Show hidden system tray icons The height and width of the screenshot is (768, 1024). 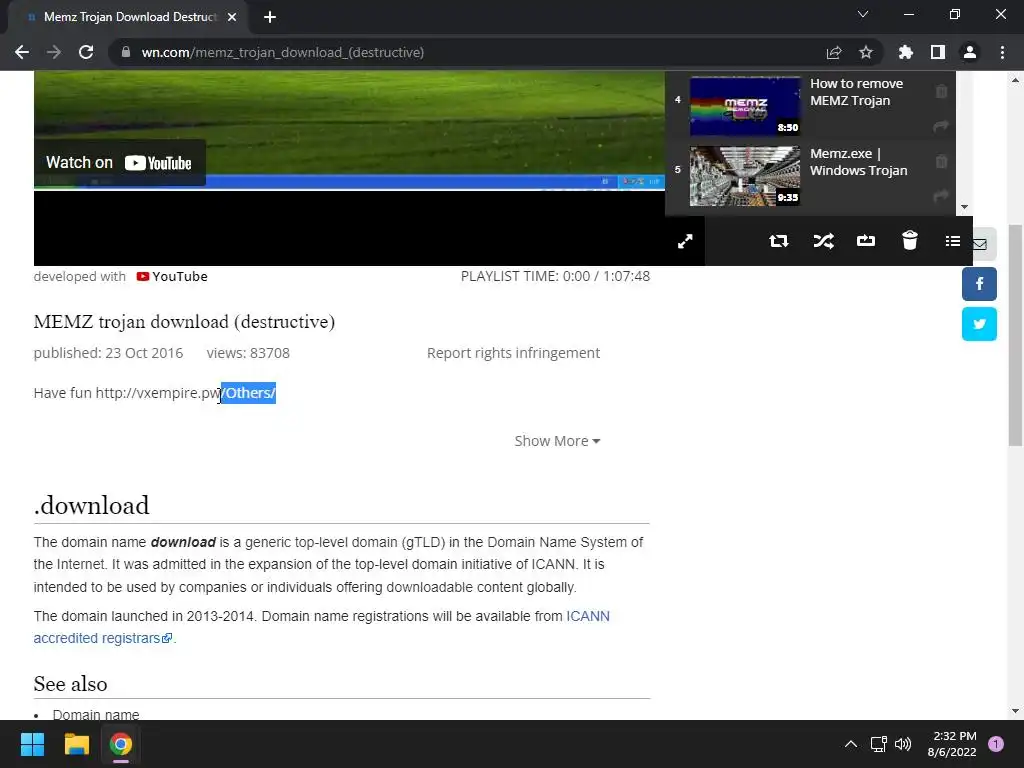pos(851,744)
